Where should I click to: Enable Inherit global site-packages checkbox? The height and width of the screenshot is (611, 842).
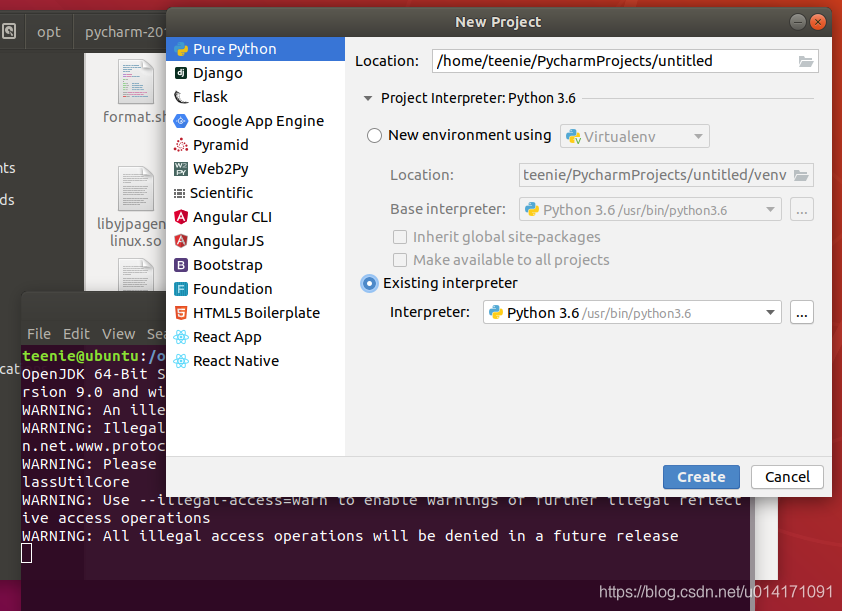click(x=400, y=237)
